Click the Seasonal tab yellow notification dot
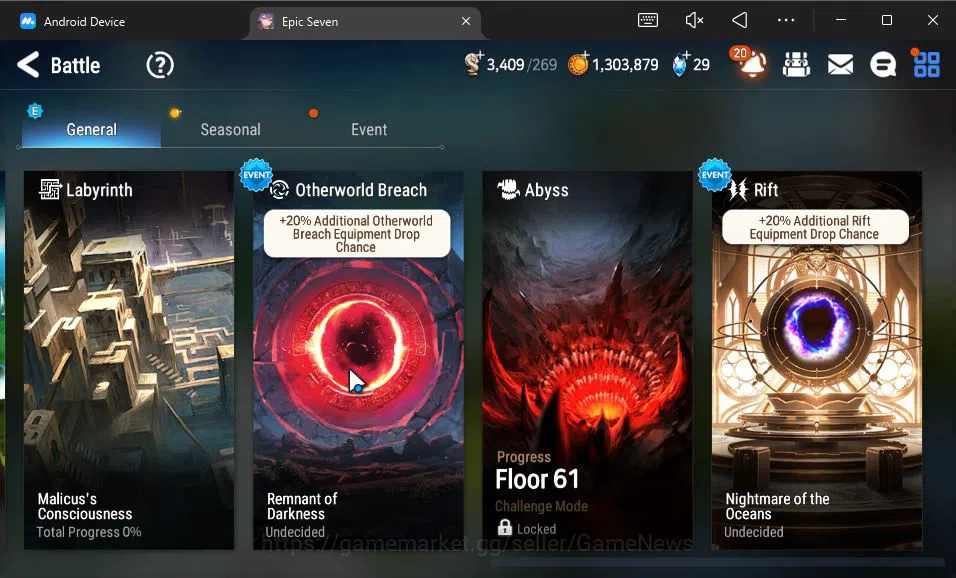Image resolution: width=956 pixels, height=578 pixels. point(175,113)
